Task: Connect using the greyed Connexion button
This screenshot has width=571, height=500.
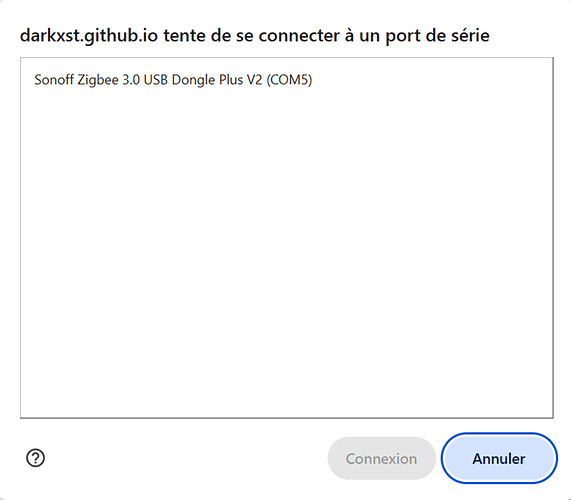Action: click(381, 458)
